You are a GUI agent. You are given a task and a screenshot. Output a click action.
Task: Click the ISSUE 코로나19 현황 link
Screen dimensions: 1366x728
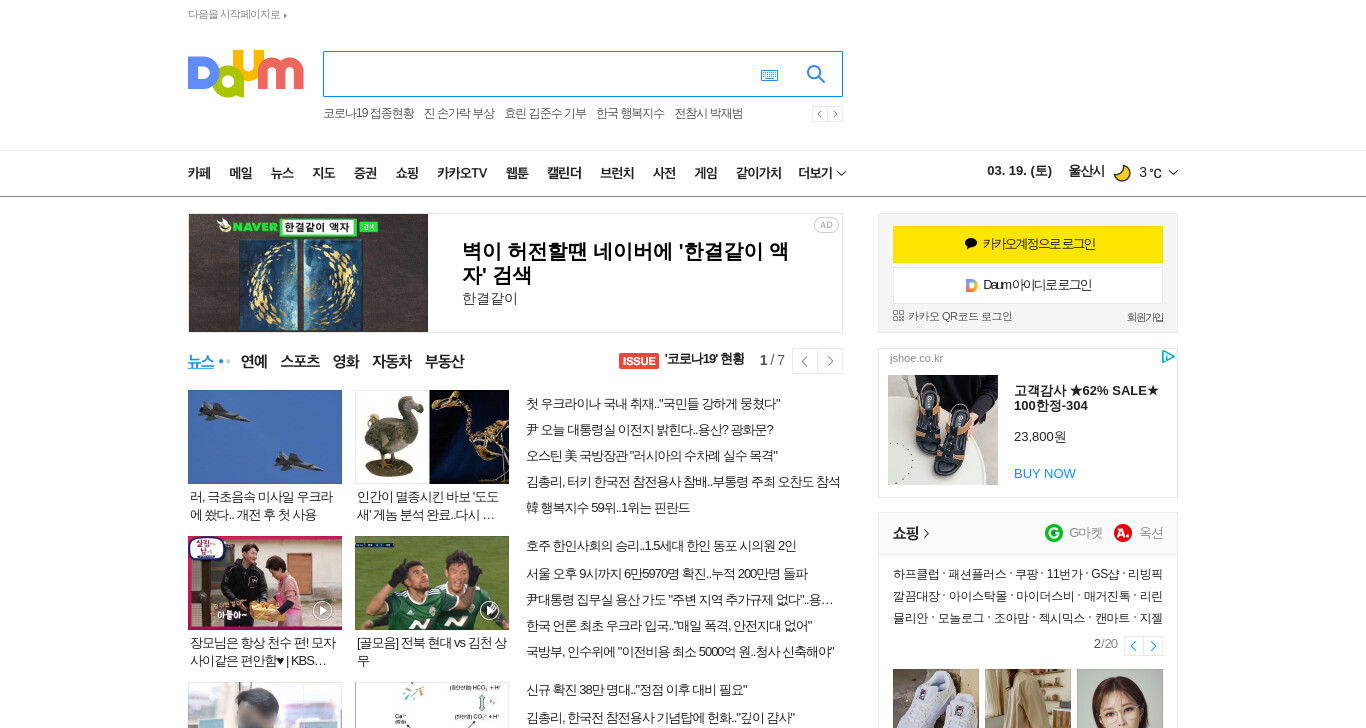pos(682,360)
